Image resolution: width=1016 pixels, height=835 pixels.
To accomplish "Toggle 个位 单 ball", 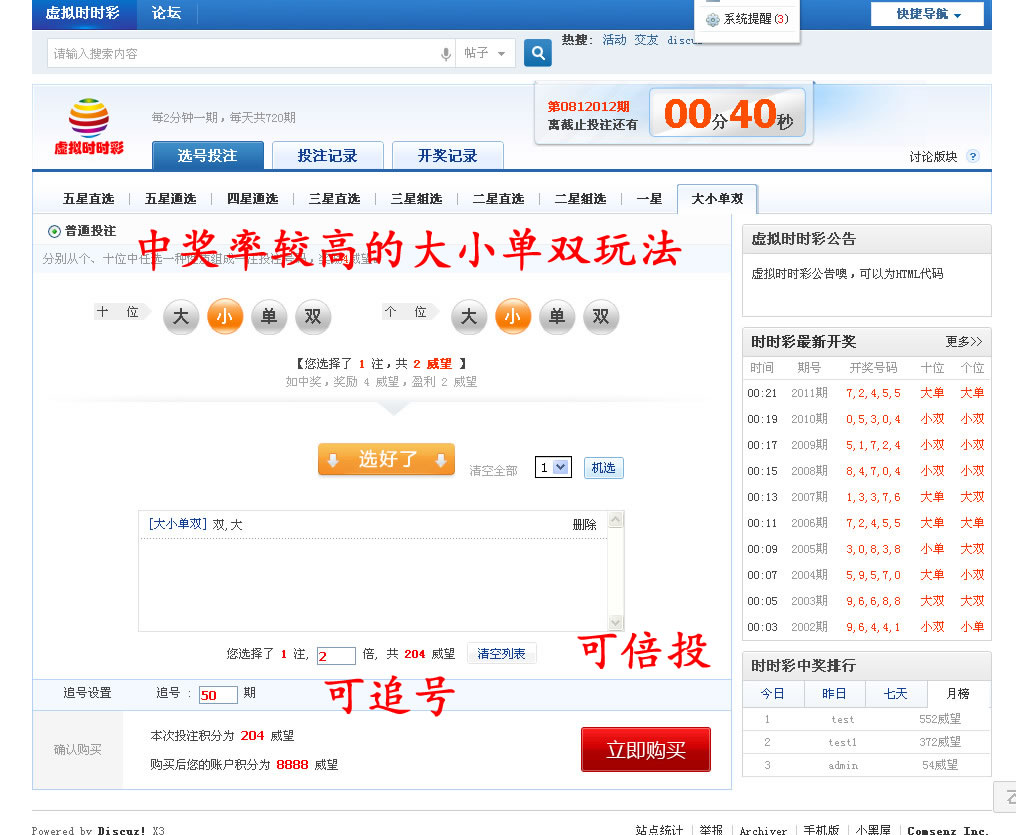I will [557, 317].
